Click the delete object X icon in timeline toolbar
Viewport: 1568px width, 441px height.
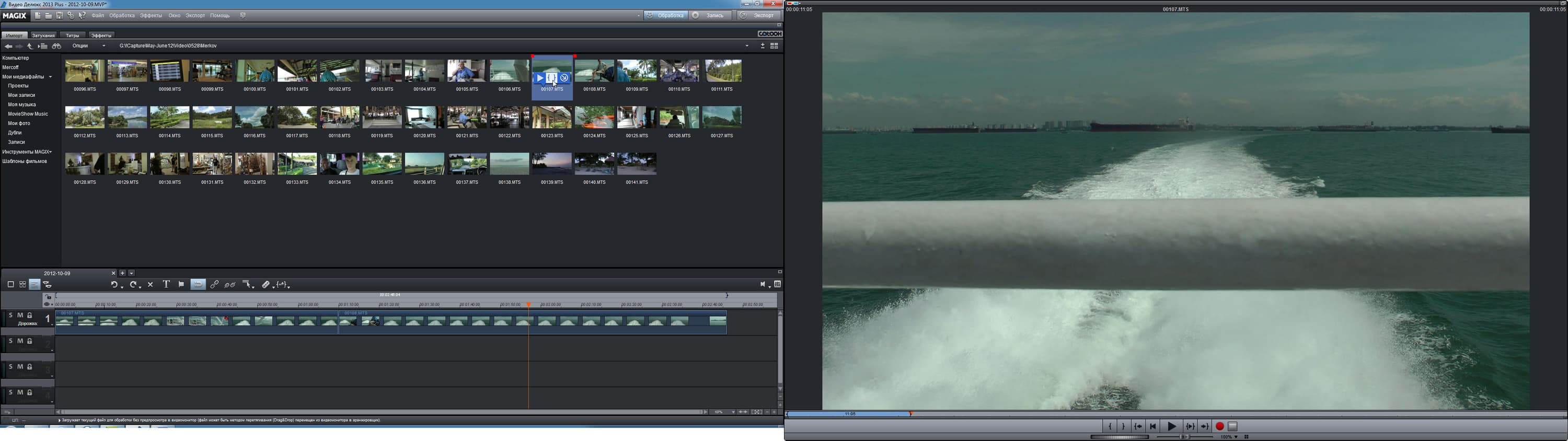click(x=151, y=285)
